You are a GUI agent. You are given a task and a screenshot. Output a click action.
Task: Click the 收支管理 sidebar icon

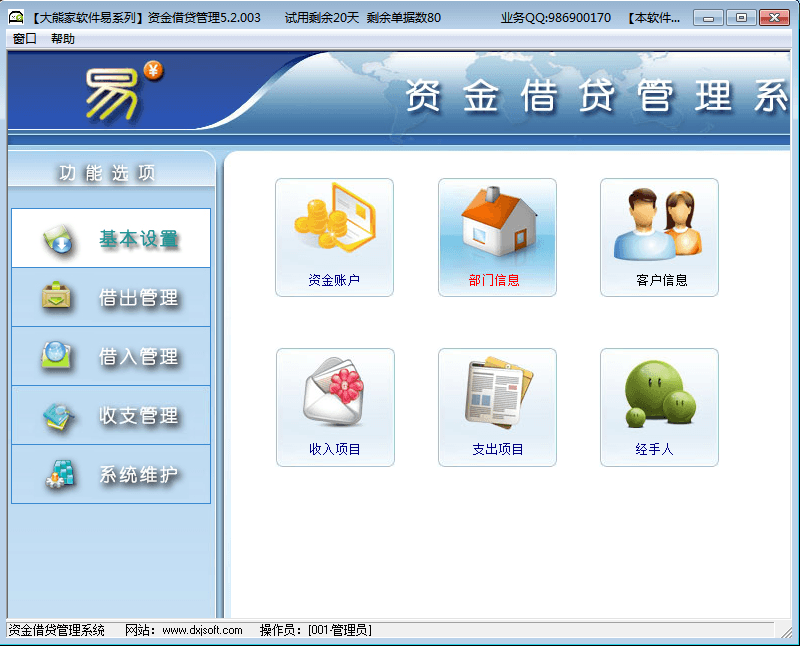coord(58,416)
